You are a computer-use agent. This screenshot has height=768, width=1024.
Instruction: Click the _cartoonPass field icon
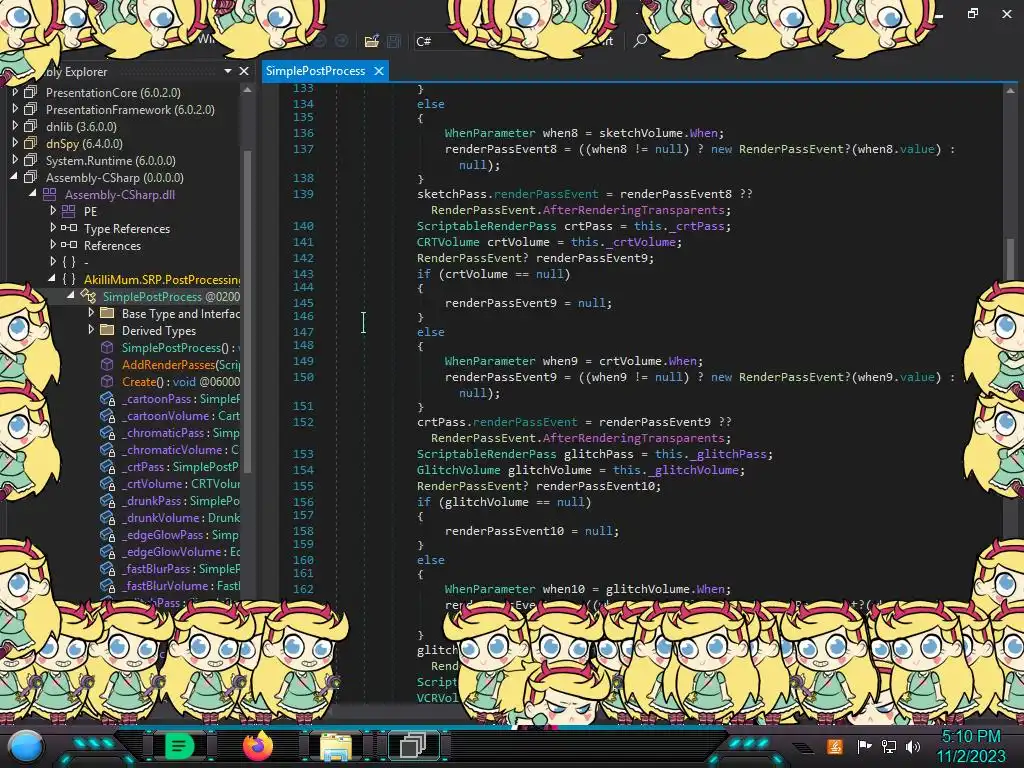click(107, 398)
